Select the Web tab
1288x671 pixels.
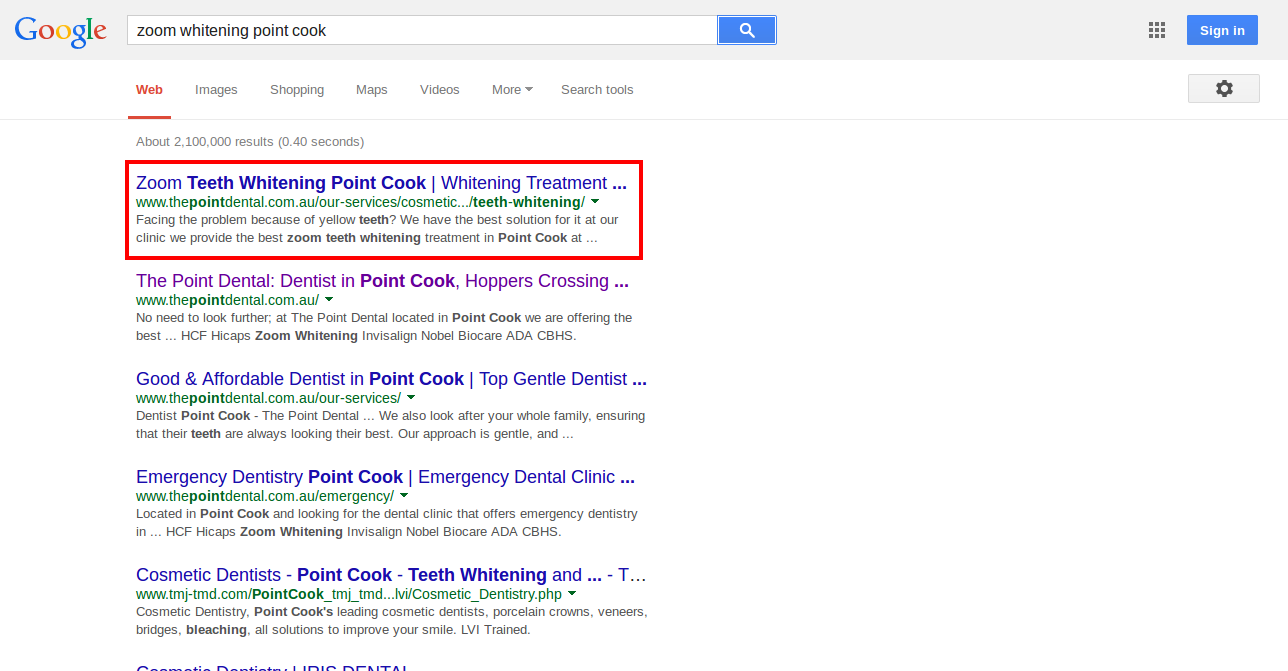(x=149, y=90)
